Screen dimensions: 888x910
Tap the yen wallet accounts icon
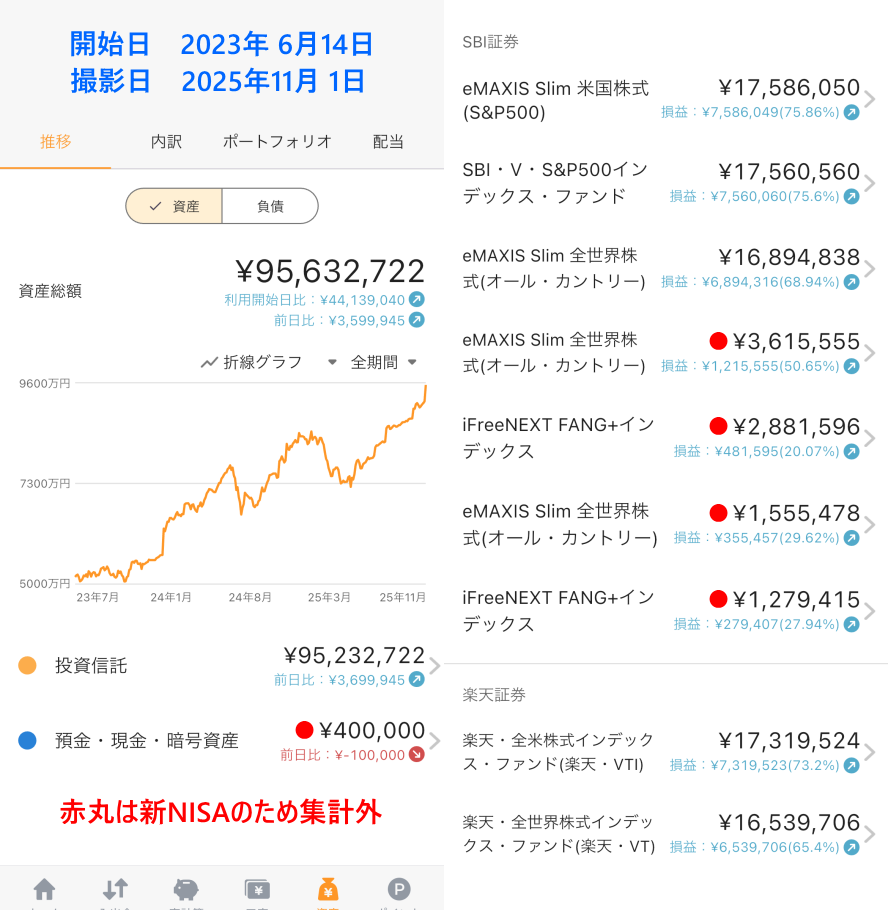coord(257,889)
